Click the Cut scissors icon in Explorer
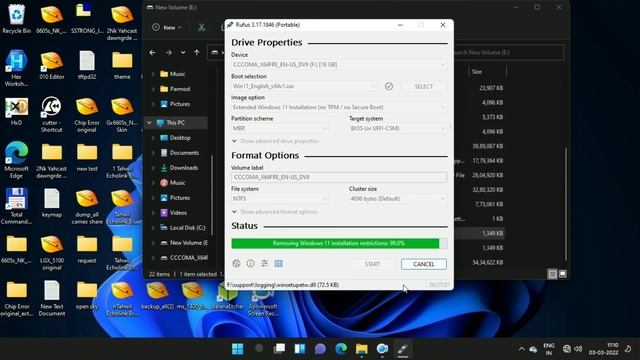 201,27
